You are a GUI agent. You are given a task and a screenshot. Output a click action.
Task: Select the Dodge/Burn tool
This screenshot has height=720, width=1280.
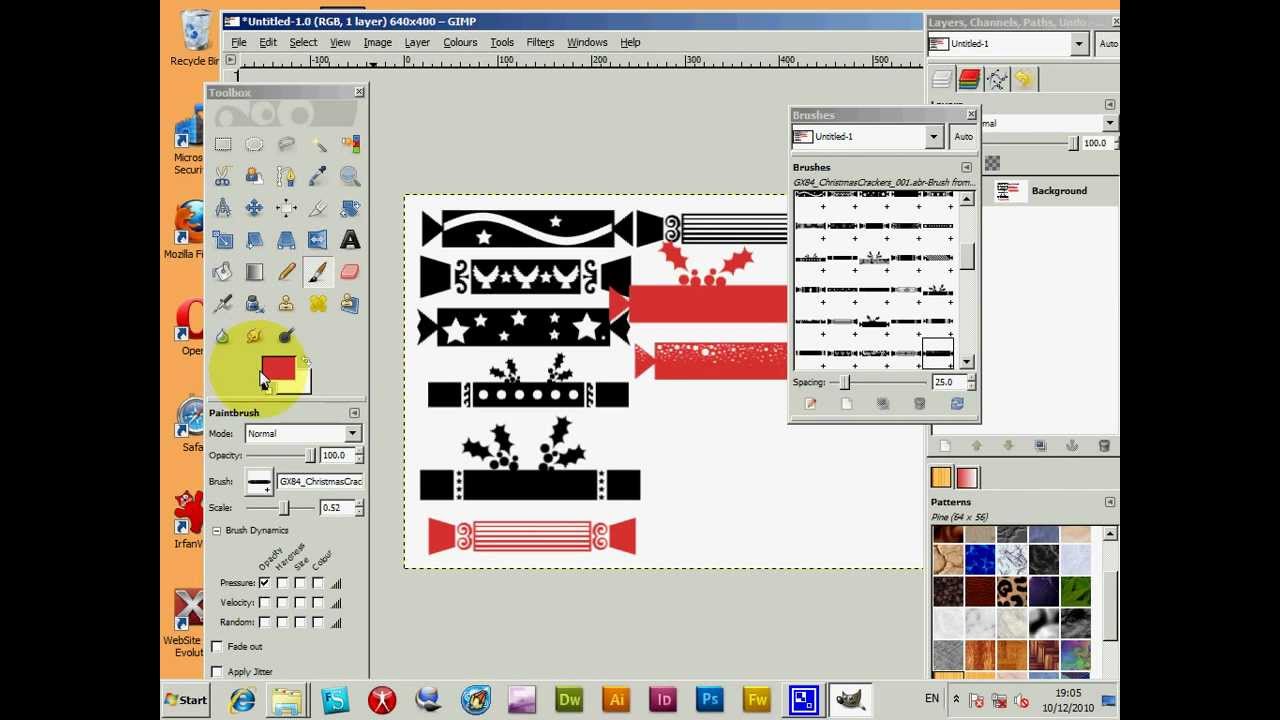[286, 336]
